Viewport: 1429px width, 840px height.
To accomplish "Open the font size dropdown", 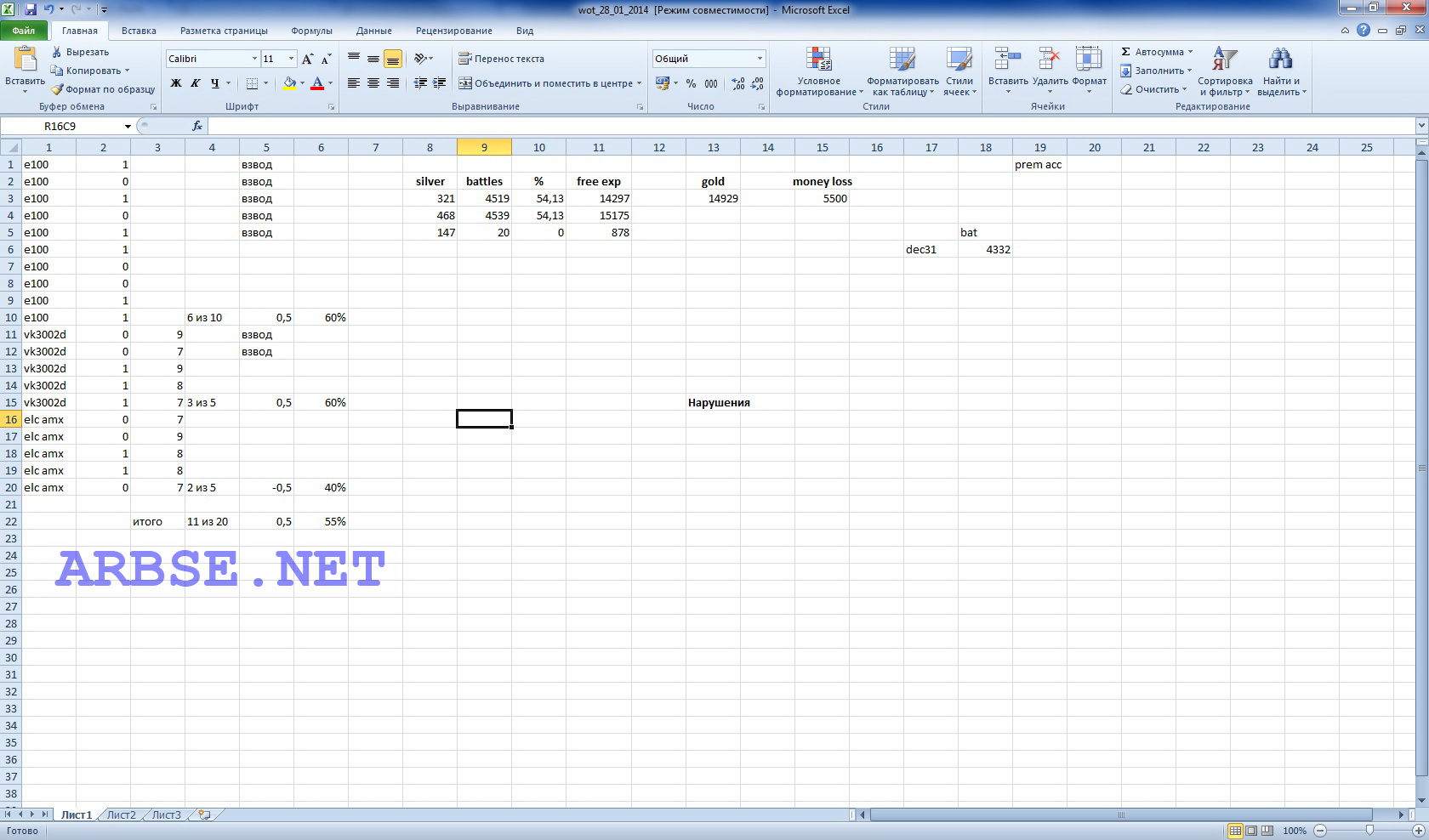I will tap(291, 59).
